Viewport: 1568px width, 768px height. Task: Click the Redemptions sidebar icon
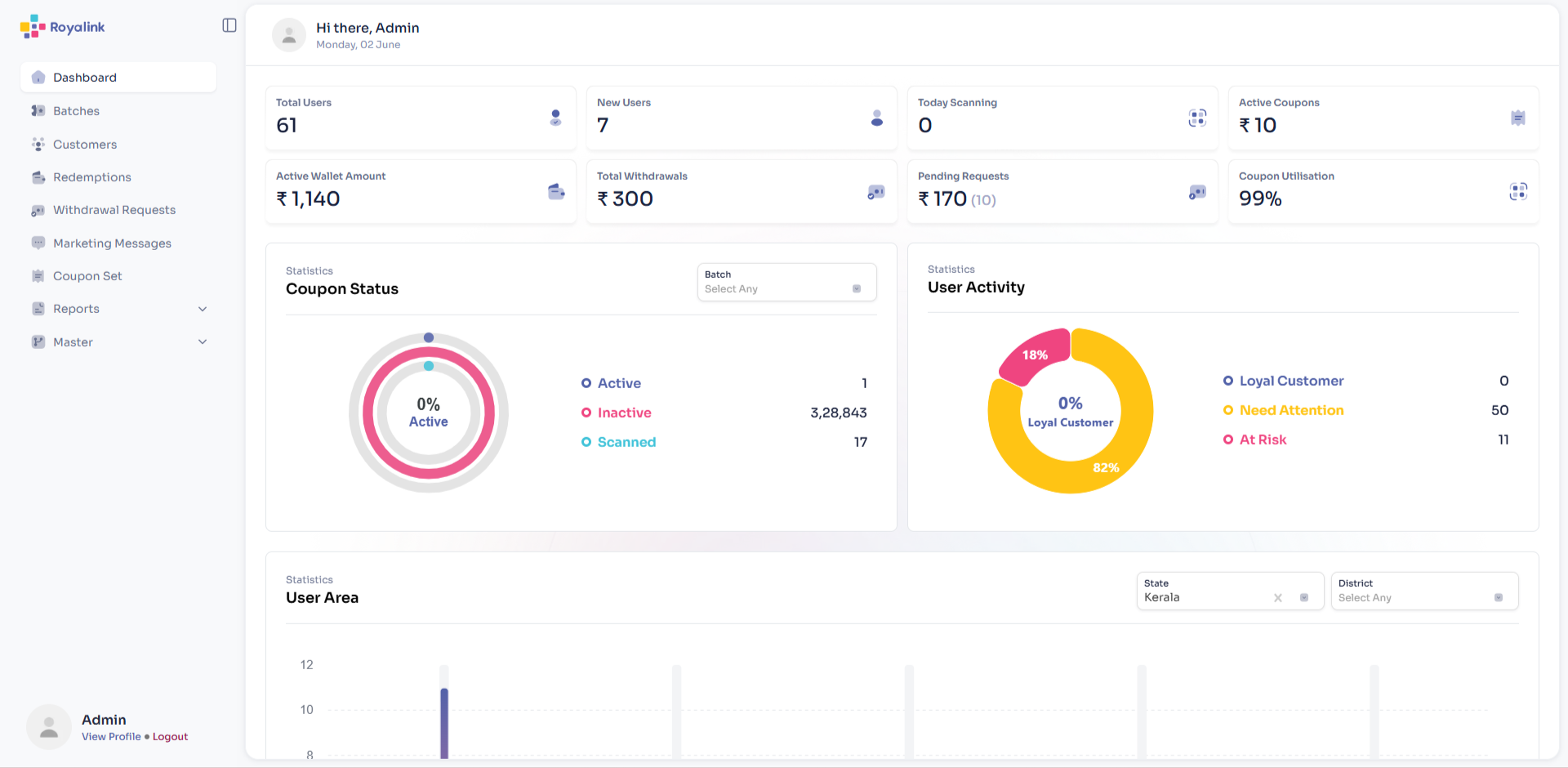click(38, 177)
